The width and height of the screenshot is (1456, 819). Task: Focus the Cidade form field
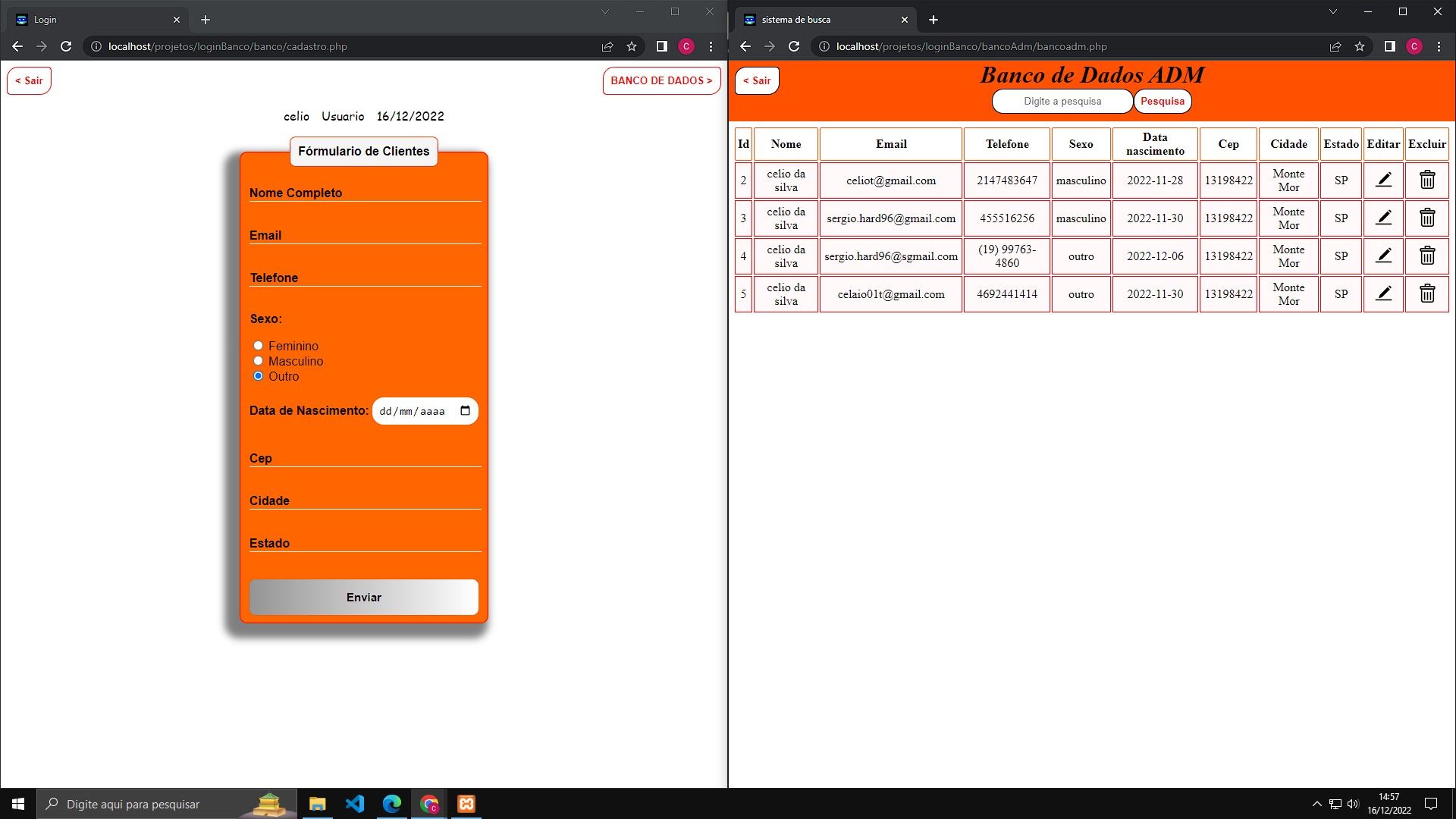point(366,500)
